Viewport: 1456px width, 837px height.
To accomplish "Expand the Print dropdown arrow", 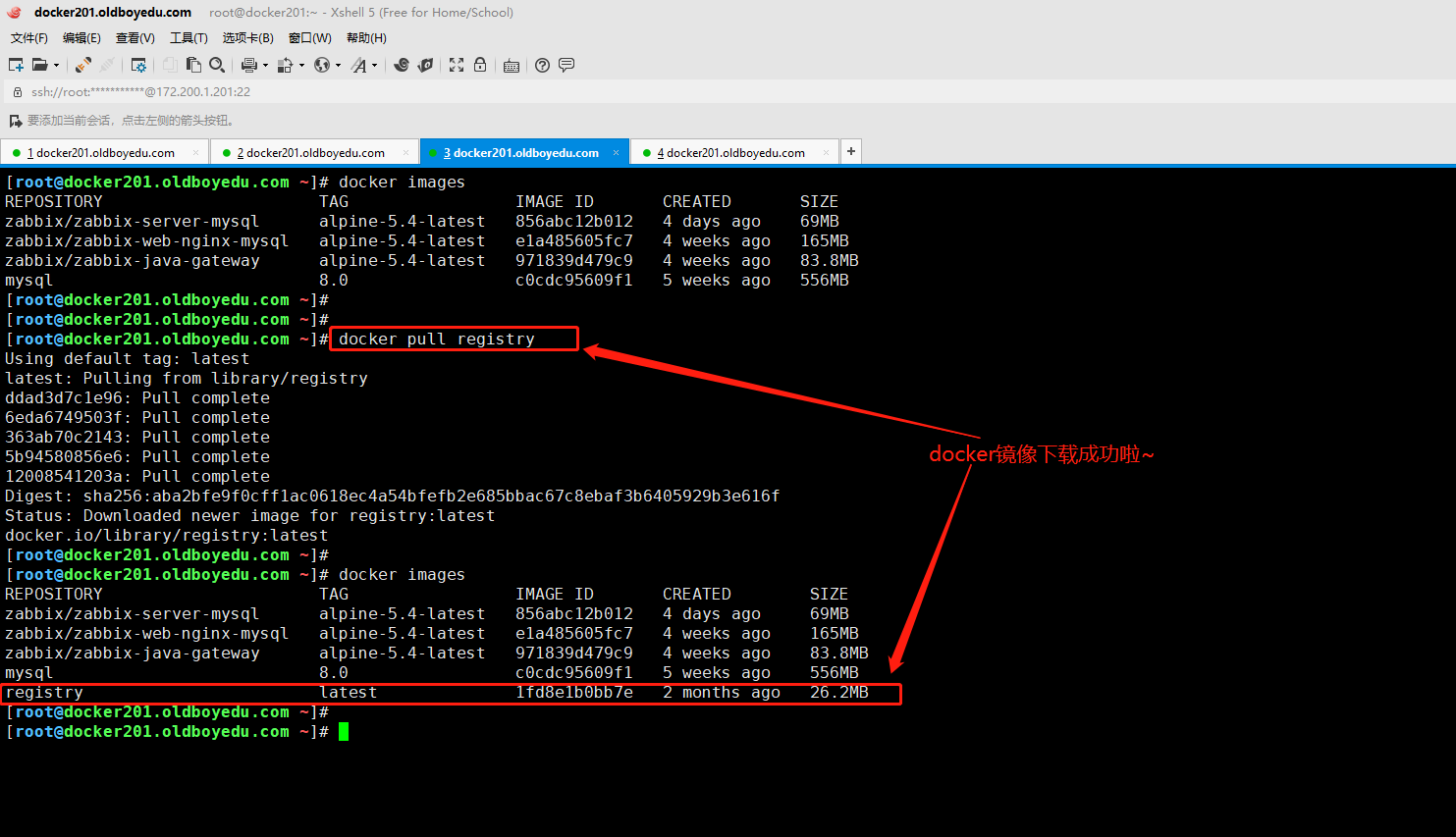I will (265, 66).
